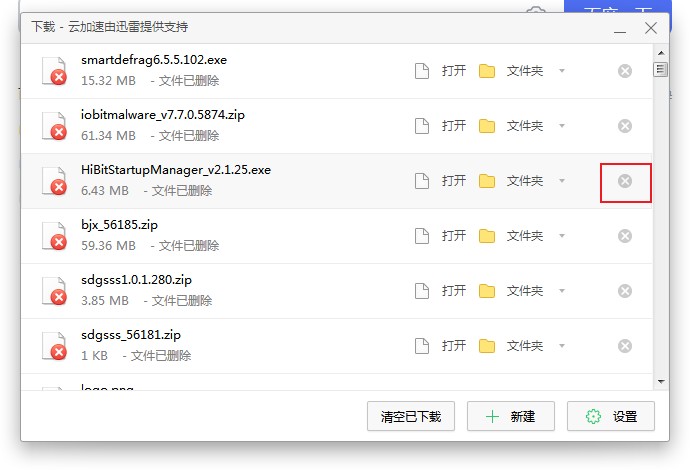This screenshot has width=690, height=470.
Task: Click the 3.85 MB size text
Action: pos(105,301)
